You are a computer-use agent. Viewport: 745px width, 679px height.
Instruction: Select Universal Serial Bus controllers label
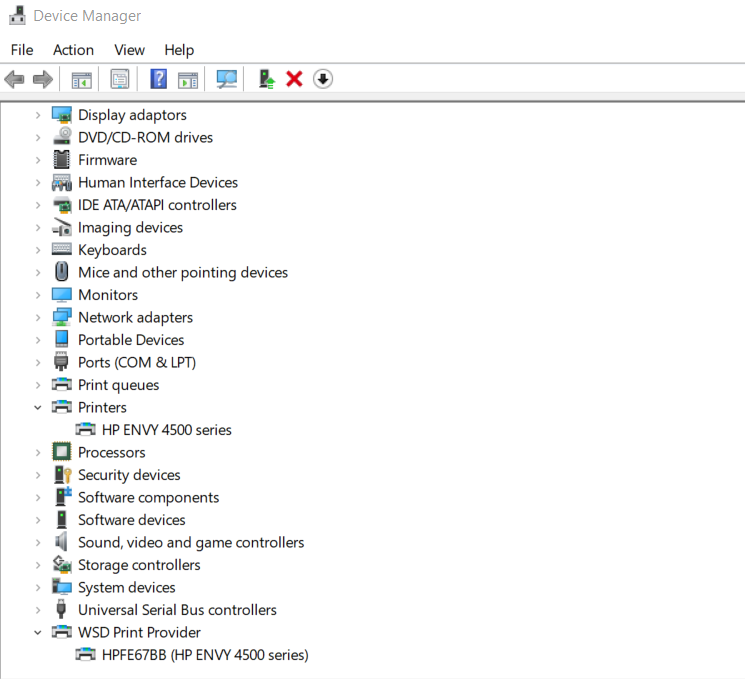tap(177, 610)
